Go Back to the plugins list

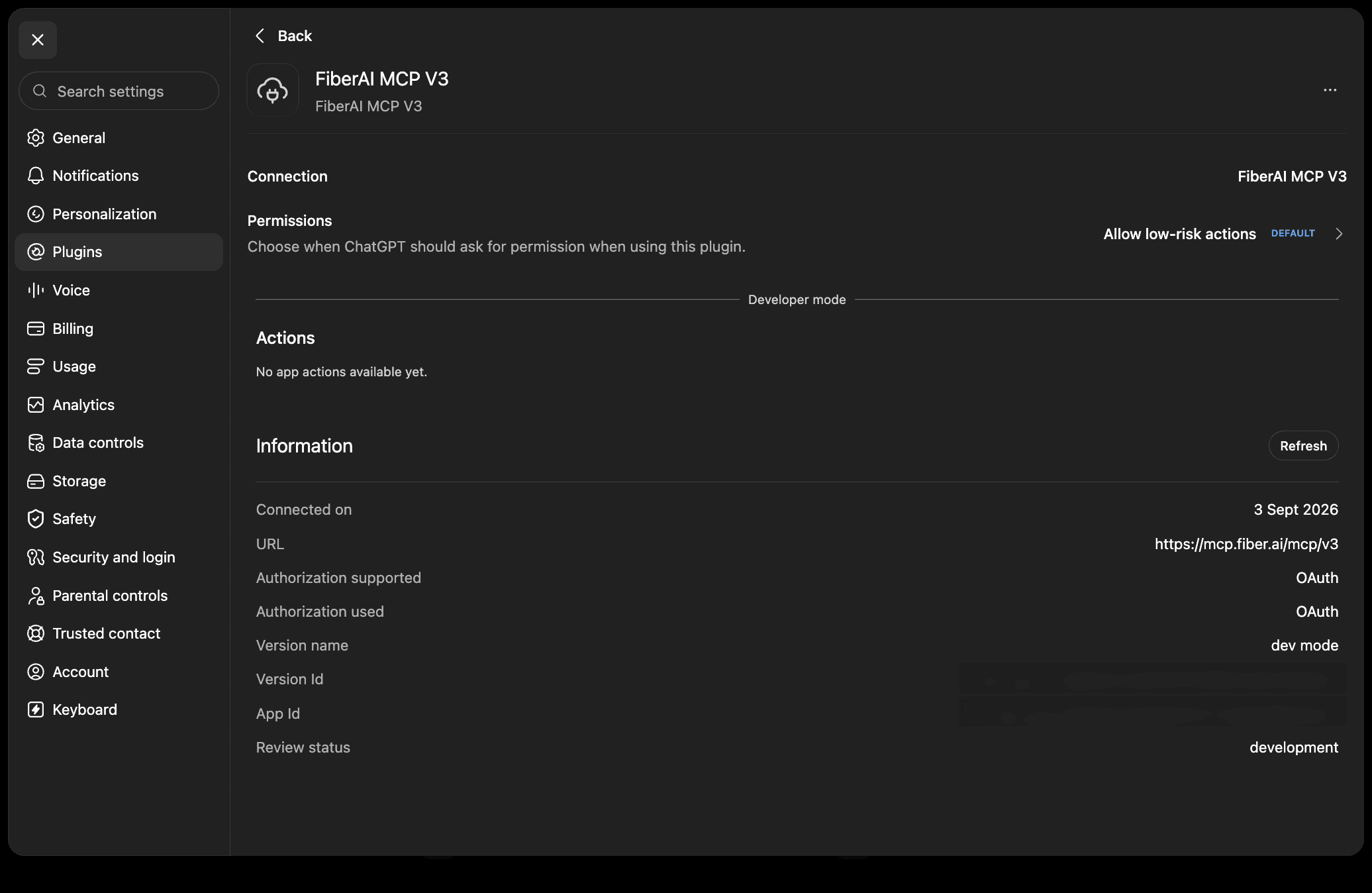283,36
